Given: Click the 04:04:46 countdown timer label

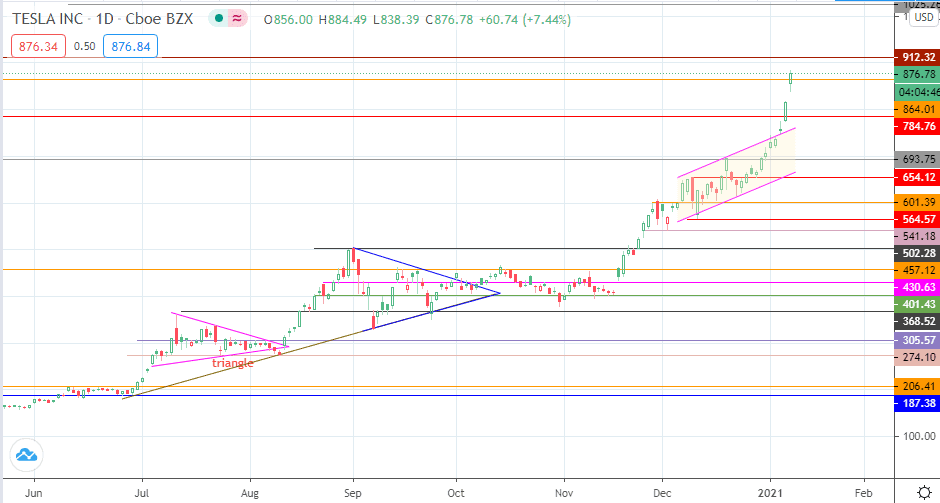Looking at the screenshot, I should click(917, 92).
